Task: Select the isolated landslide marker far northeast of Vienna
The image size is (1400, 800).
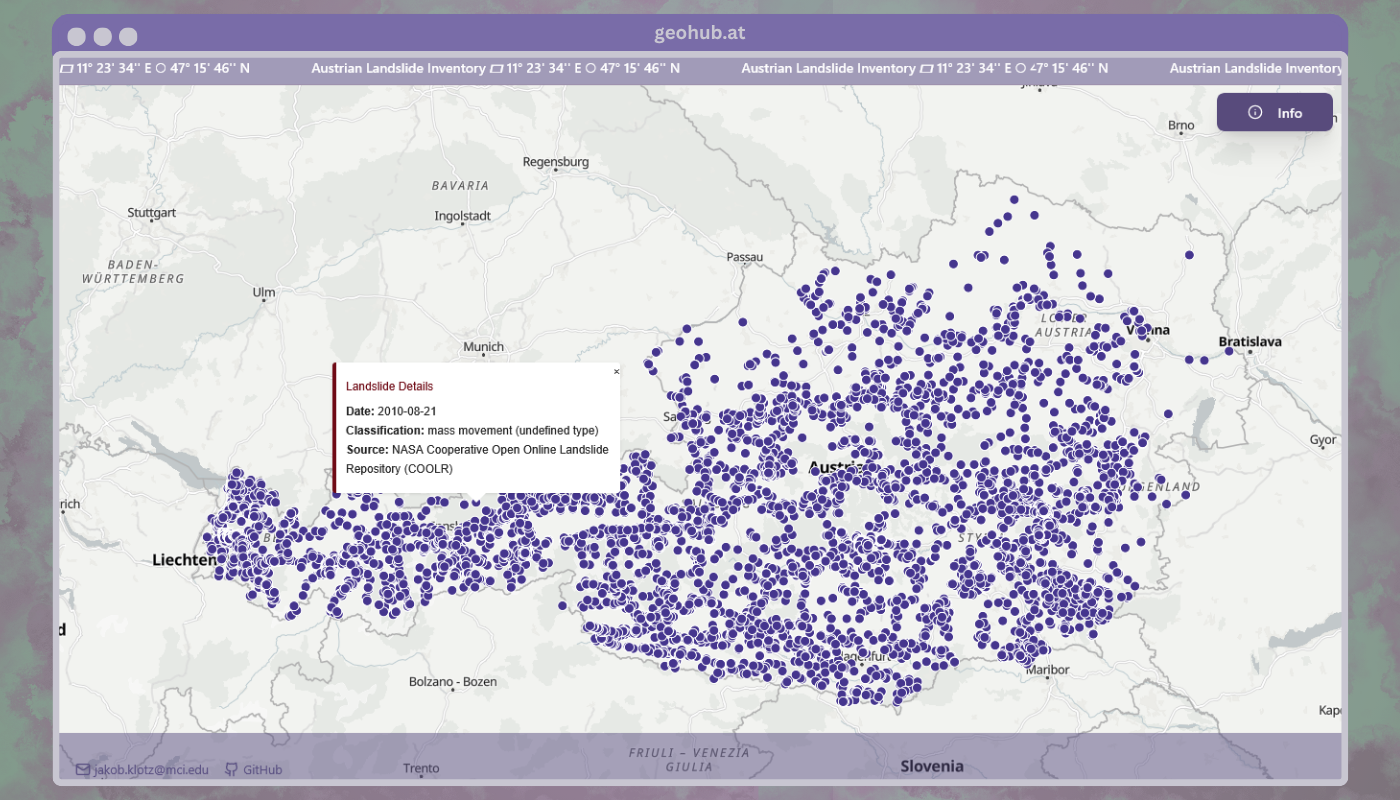Action: pos(1189,255)
